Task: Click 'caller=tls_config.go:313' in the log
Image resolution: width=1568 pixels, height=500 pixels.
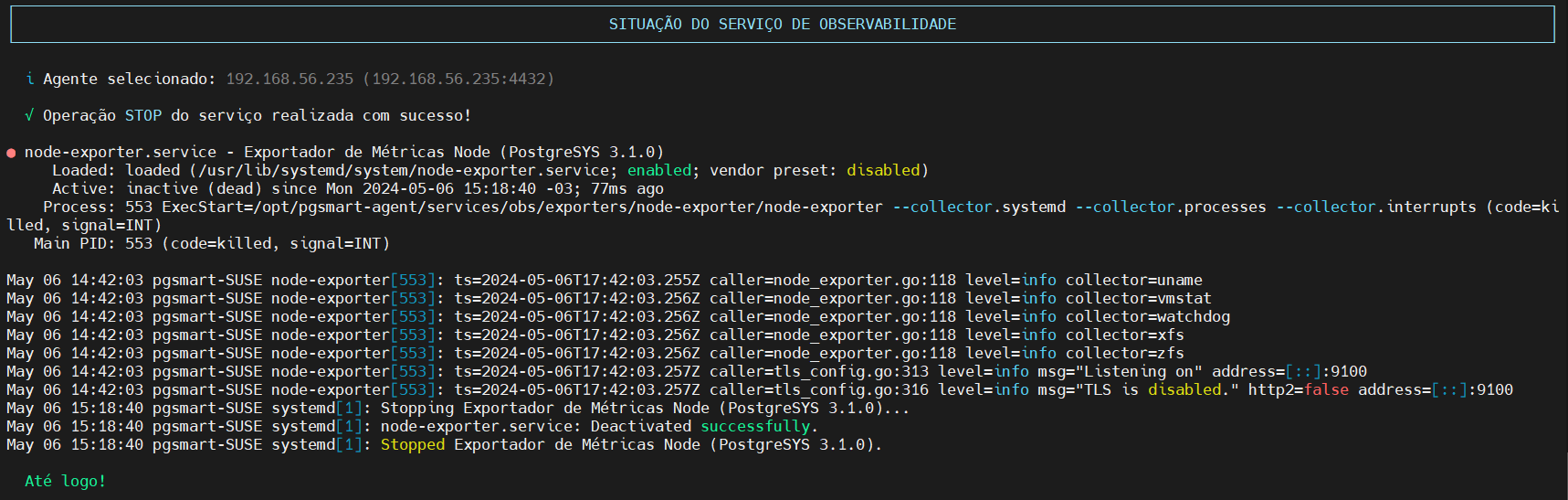Action: tap(819, 372)
